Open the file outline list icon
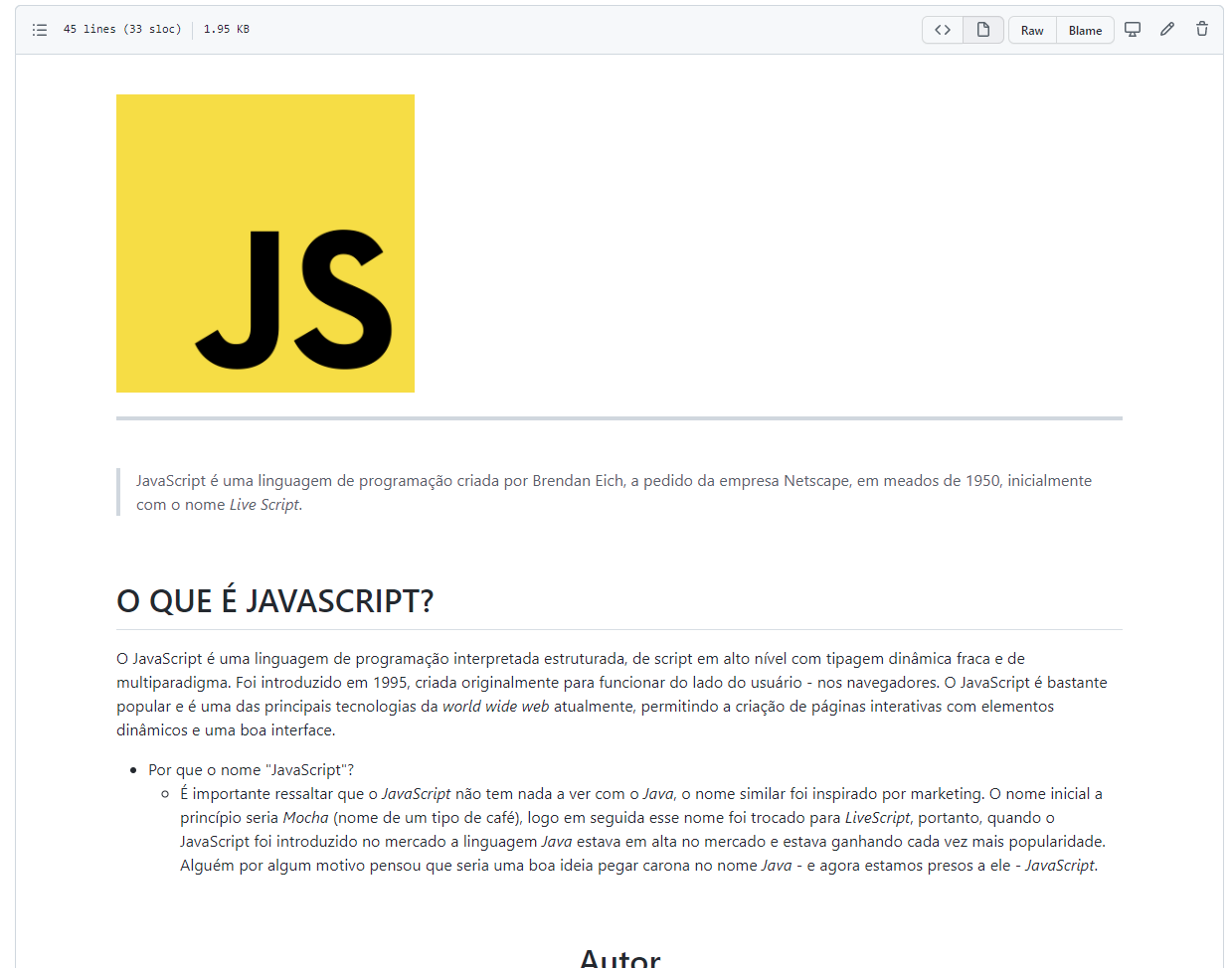Viewport: 1232px width, 968px height. [x=40, y=30]
